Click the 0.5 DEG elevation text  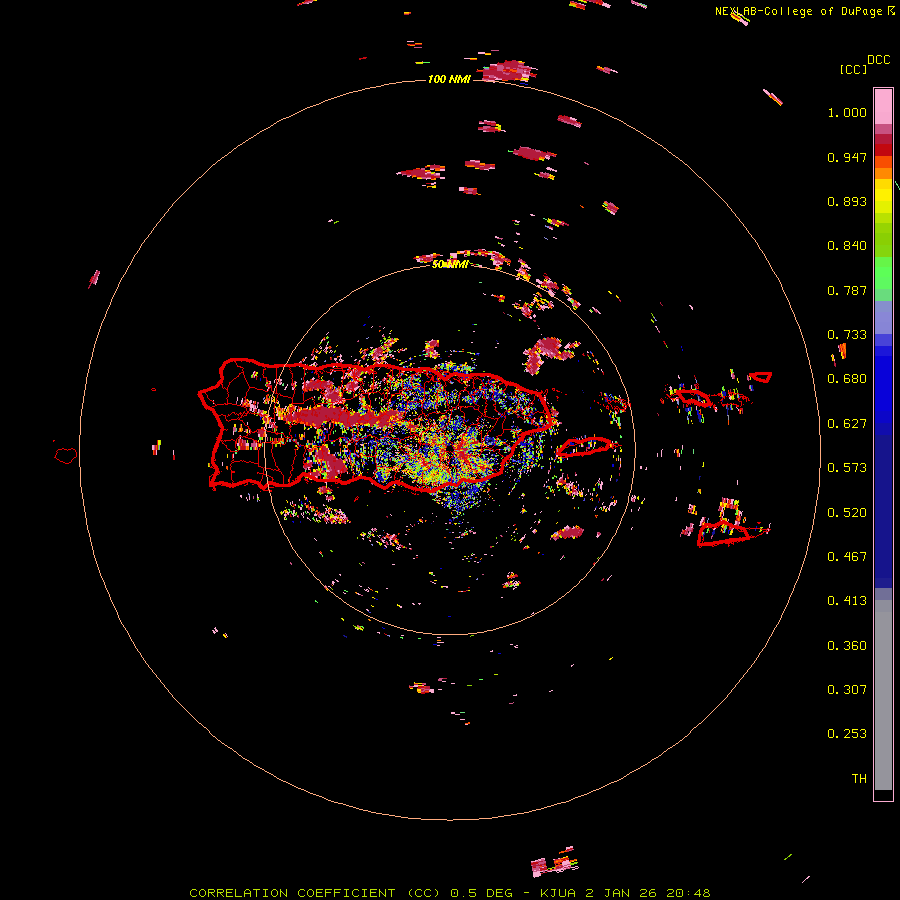click(x=481, y=893)
